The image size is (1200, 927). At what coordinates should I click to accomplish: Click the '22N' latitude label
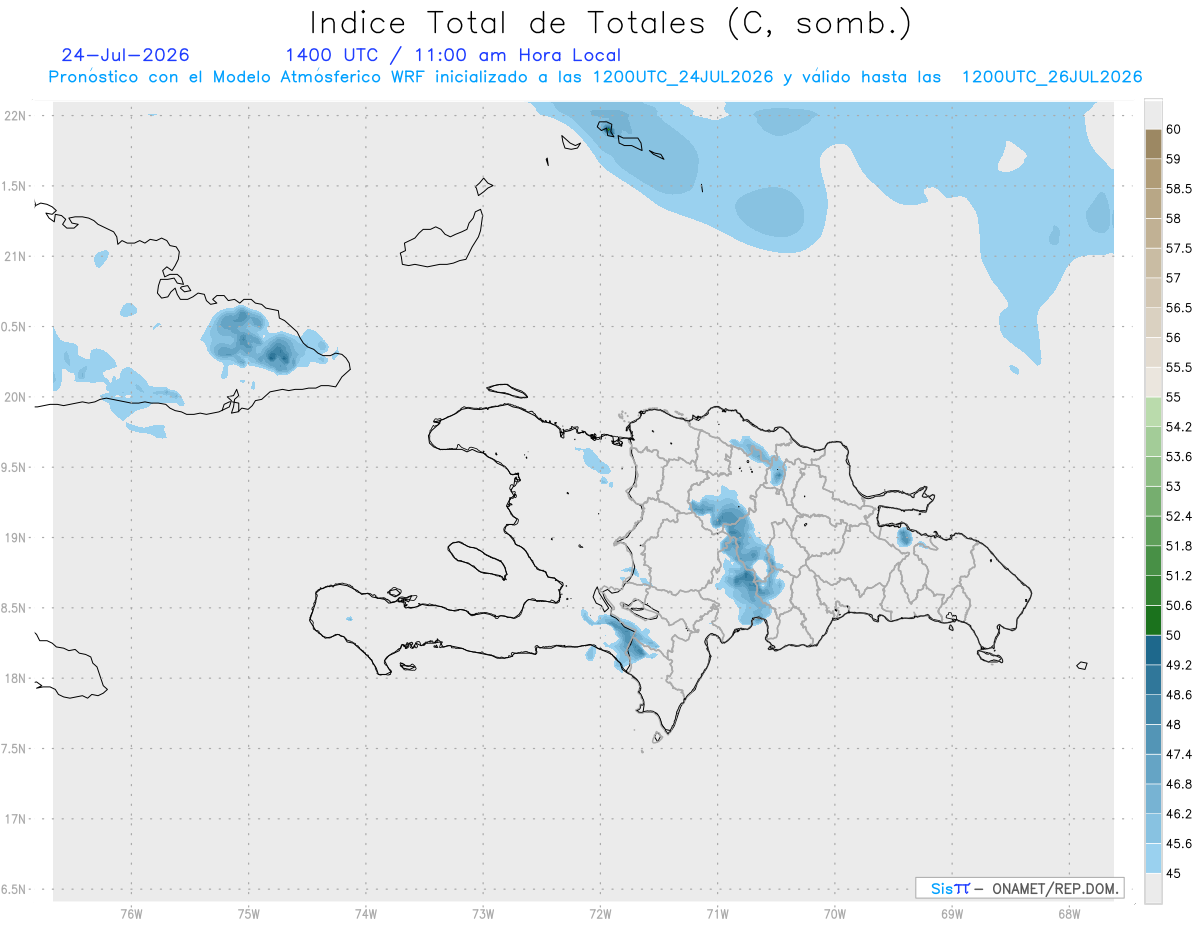16,116
